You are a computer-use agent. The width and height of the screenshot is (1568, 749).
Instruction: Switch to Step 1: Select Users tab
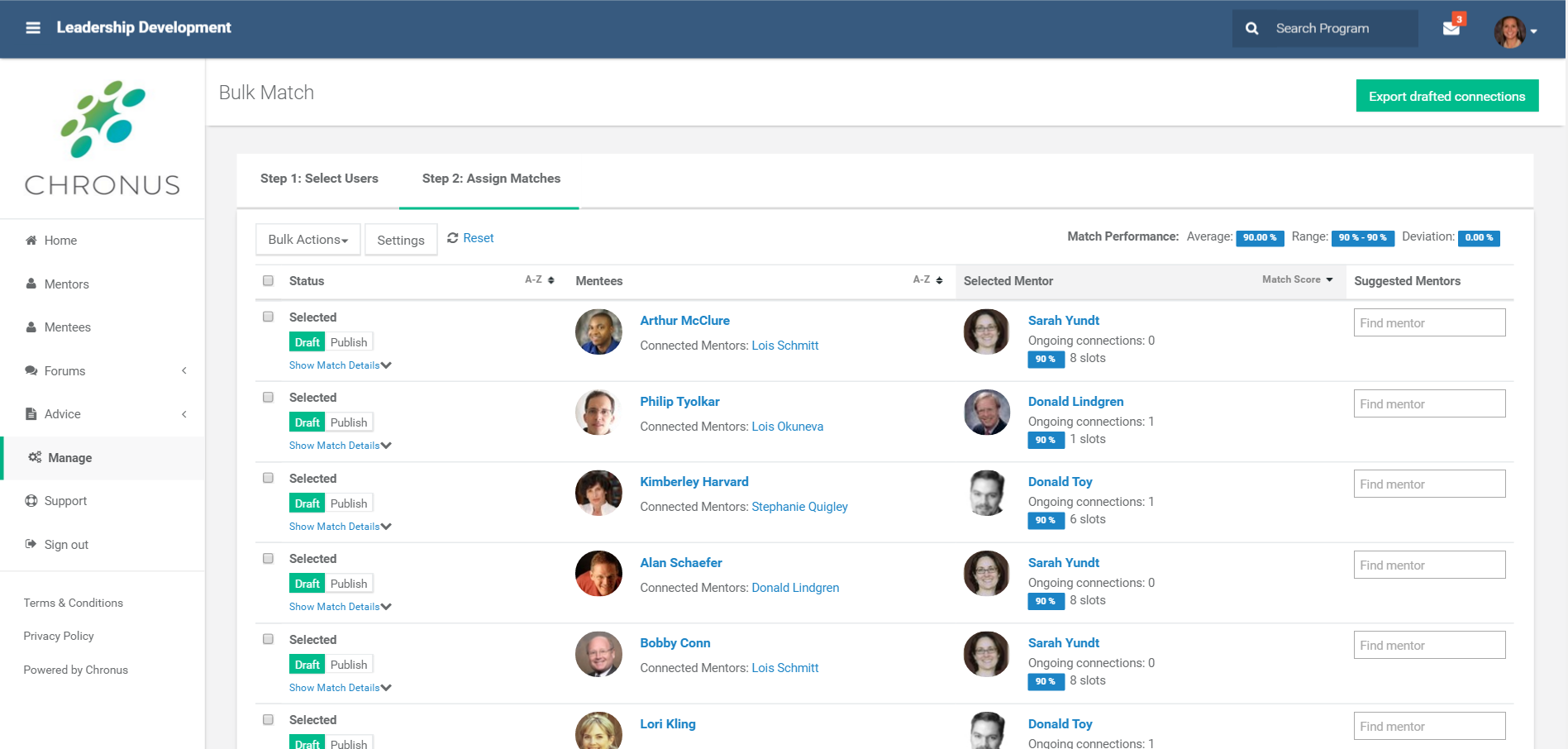click(x=319, y=179)
